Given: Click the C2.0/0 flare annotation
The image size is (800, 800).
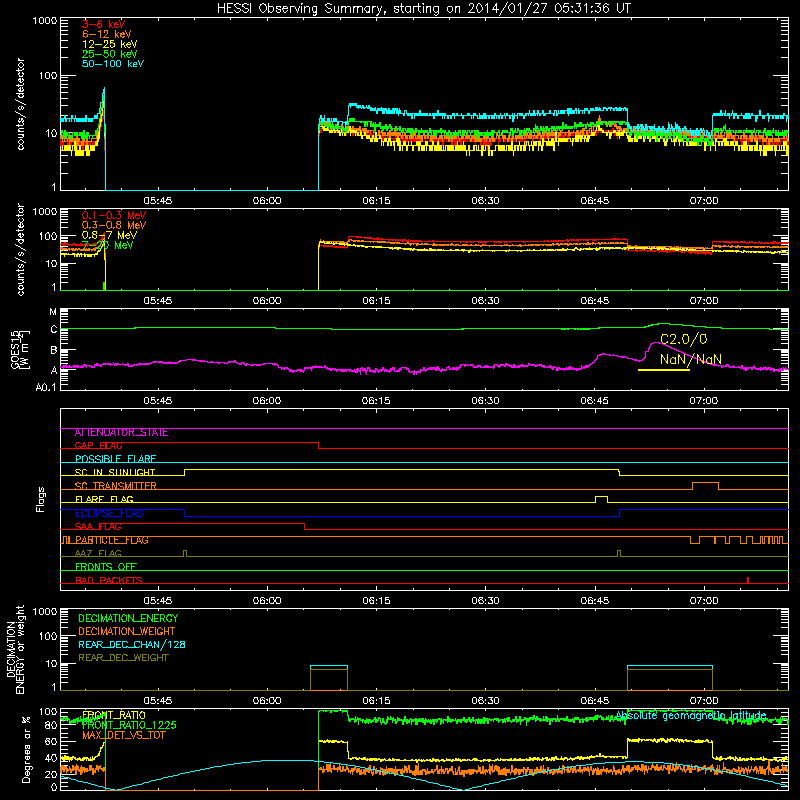Looking at the screenshot, I should click(x=684, y=339).
